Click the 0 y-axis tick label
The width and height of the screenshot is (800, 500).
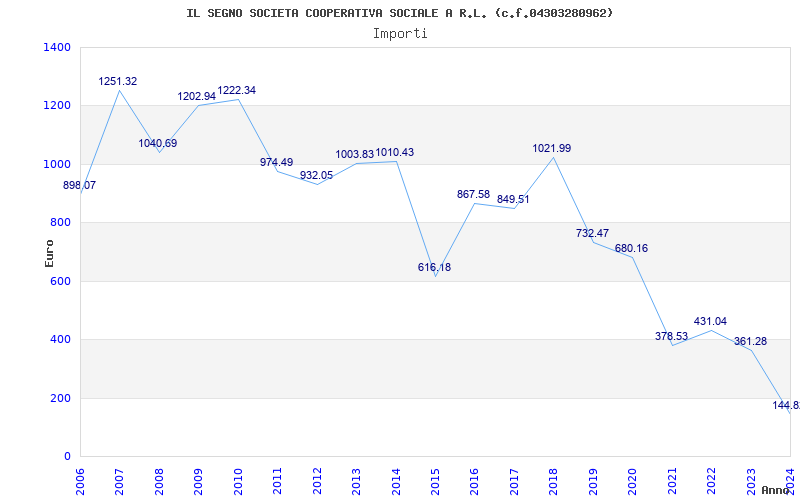tap(67, 456)
